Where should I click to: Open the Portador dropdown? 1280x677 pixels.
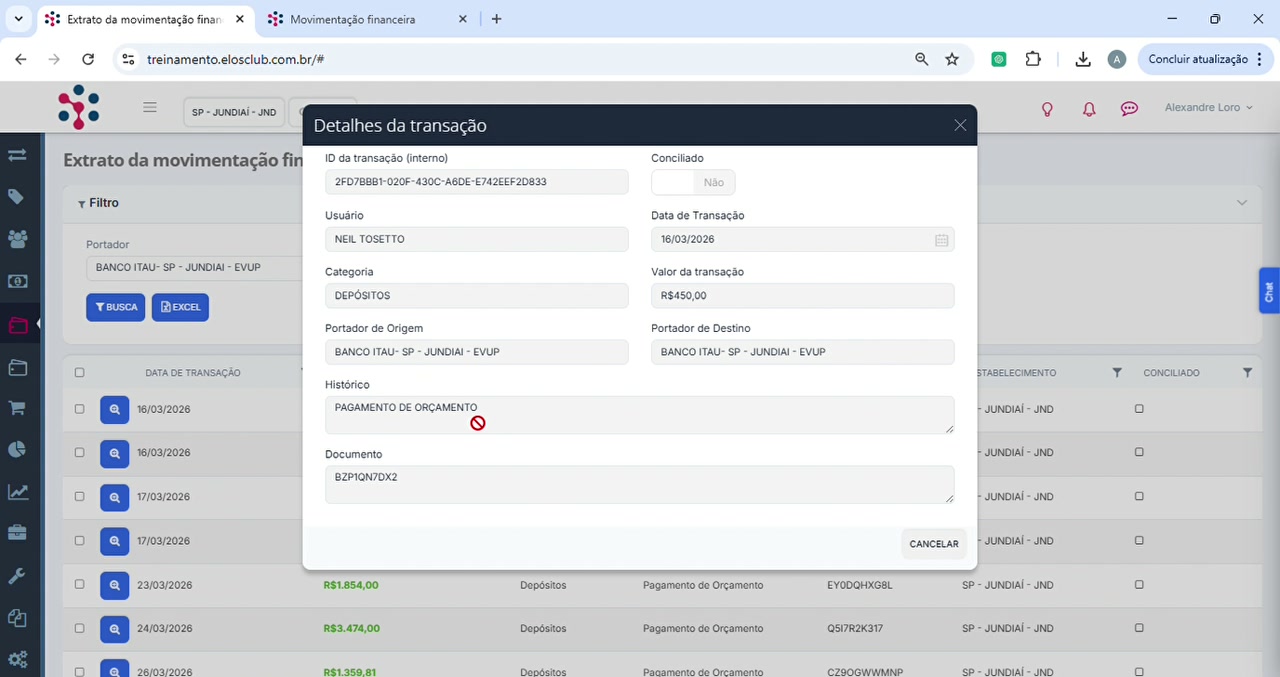pos(195,268)
